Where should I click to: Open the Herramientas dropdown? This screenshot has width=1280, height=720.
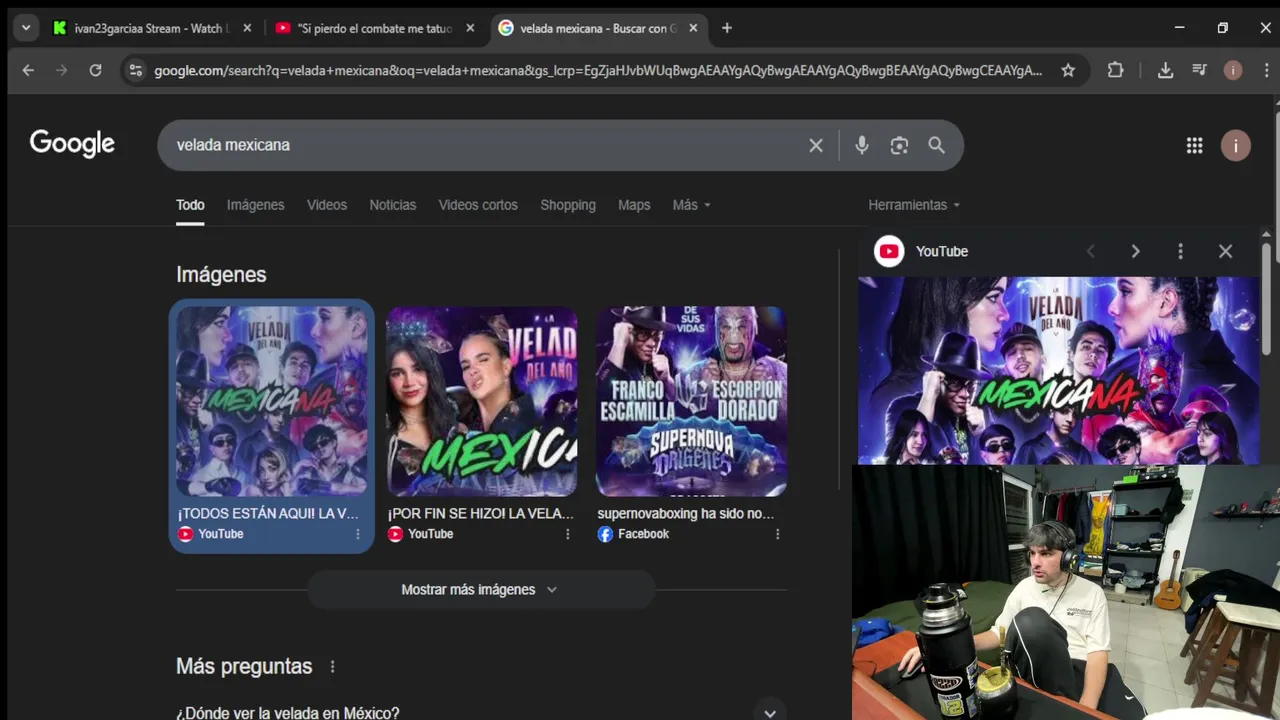(x=914, y=205)
